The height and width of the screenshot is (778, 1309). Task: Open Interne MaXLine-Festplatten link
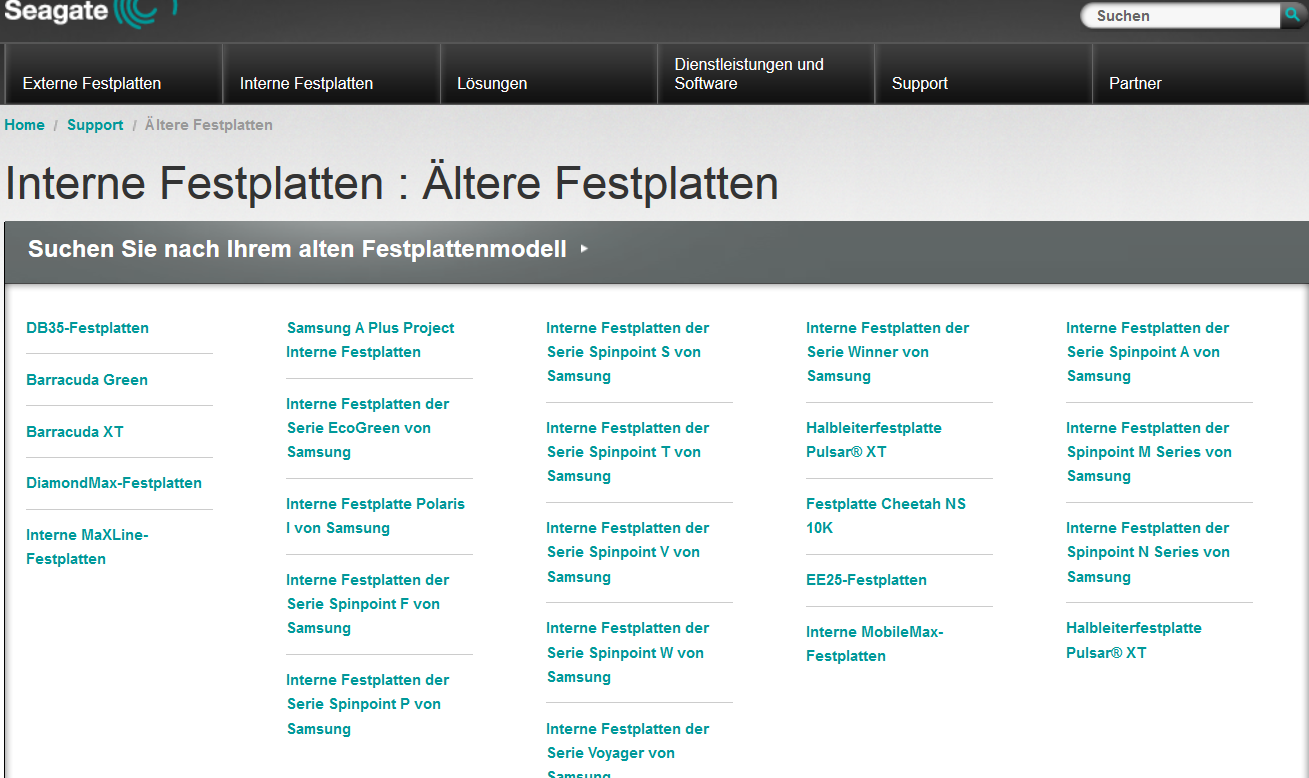[x=87, y=547]
